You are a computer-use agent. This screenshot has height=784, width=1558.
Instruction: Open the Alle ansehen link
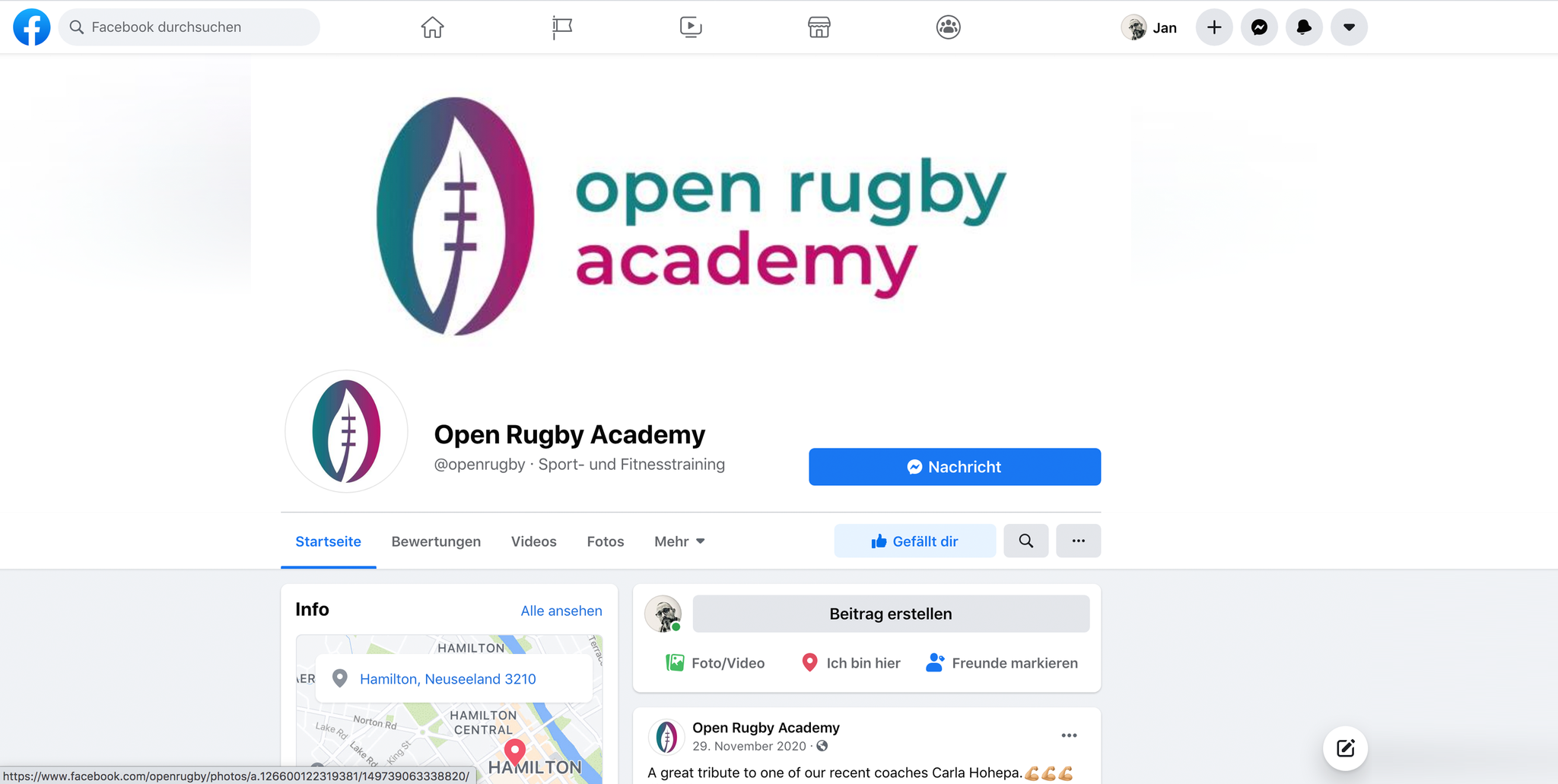561,611
